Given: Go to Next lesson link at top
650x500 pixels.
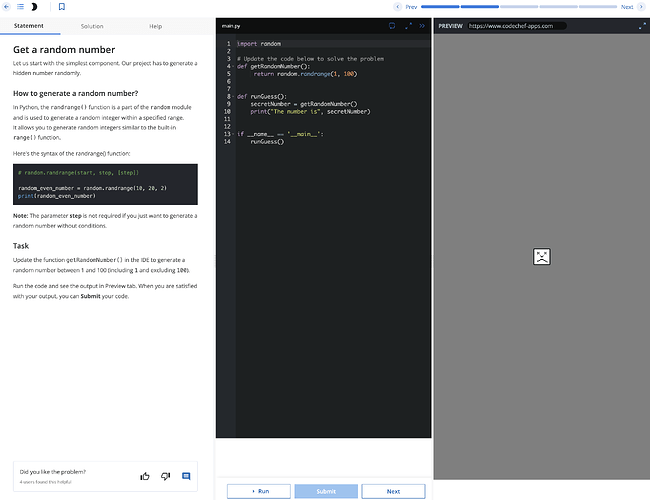Looking at the screenshot, I should click(x=627, y=7).
